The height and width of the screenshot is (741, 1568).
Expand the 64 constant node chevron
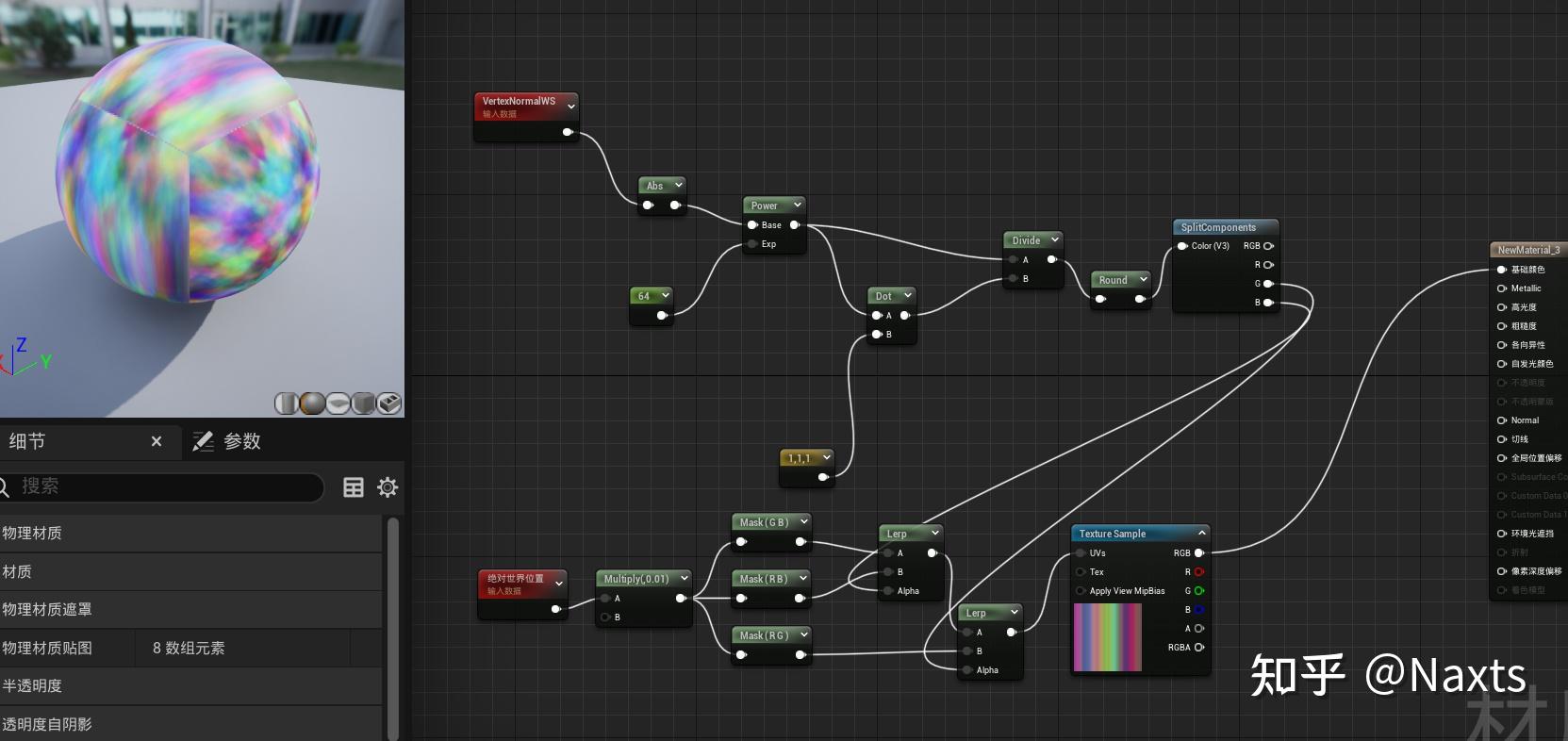tap(665, 295)
